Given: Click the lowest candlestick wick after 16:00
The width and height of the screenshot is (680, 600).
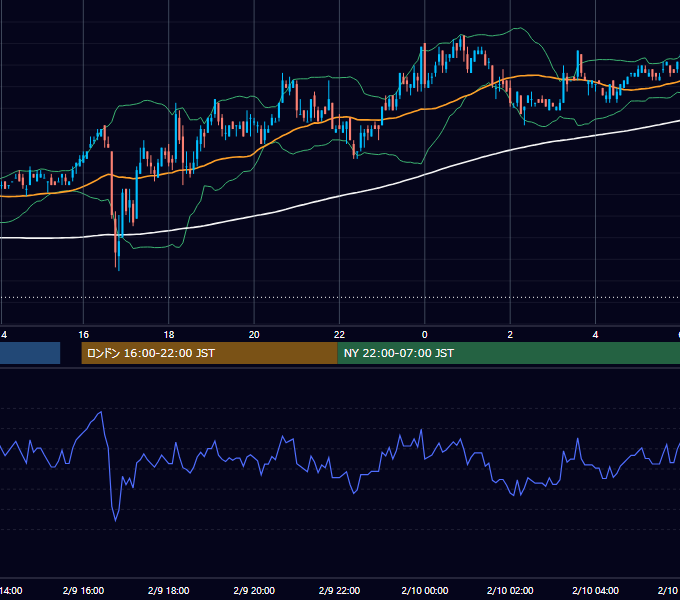Looking at the screenshot, I should pyautogui.click(x=119, y=264).
